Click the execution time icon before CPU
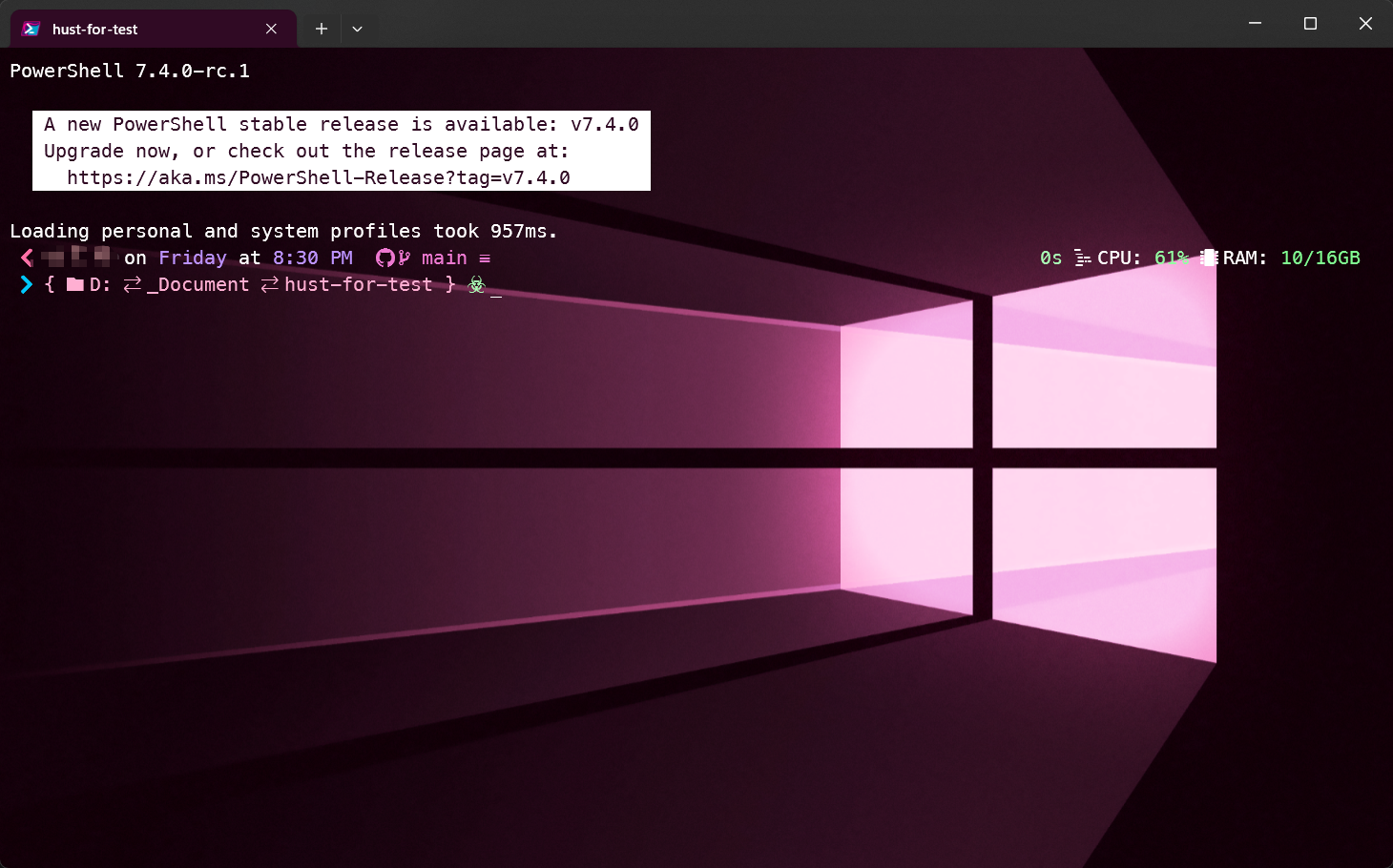 point(1082,258)
